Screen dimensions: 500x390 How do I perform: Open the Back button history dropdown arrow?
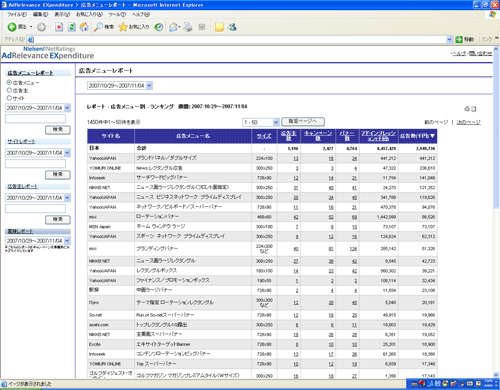click(31, 27)
